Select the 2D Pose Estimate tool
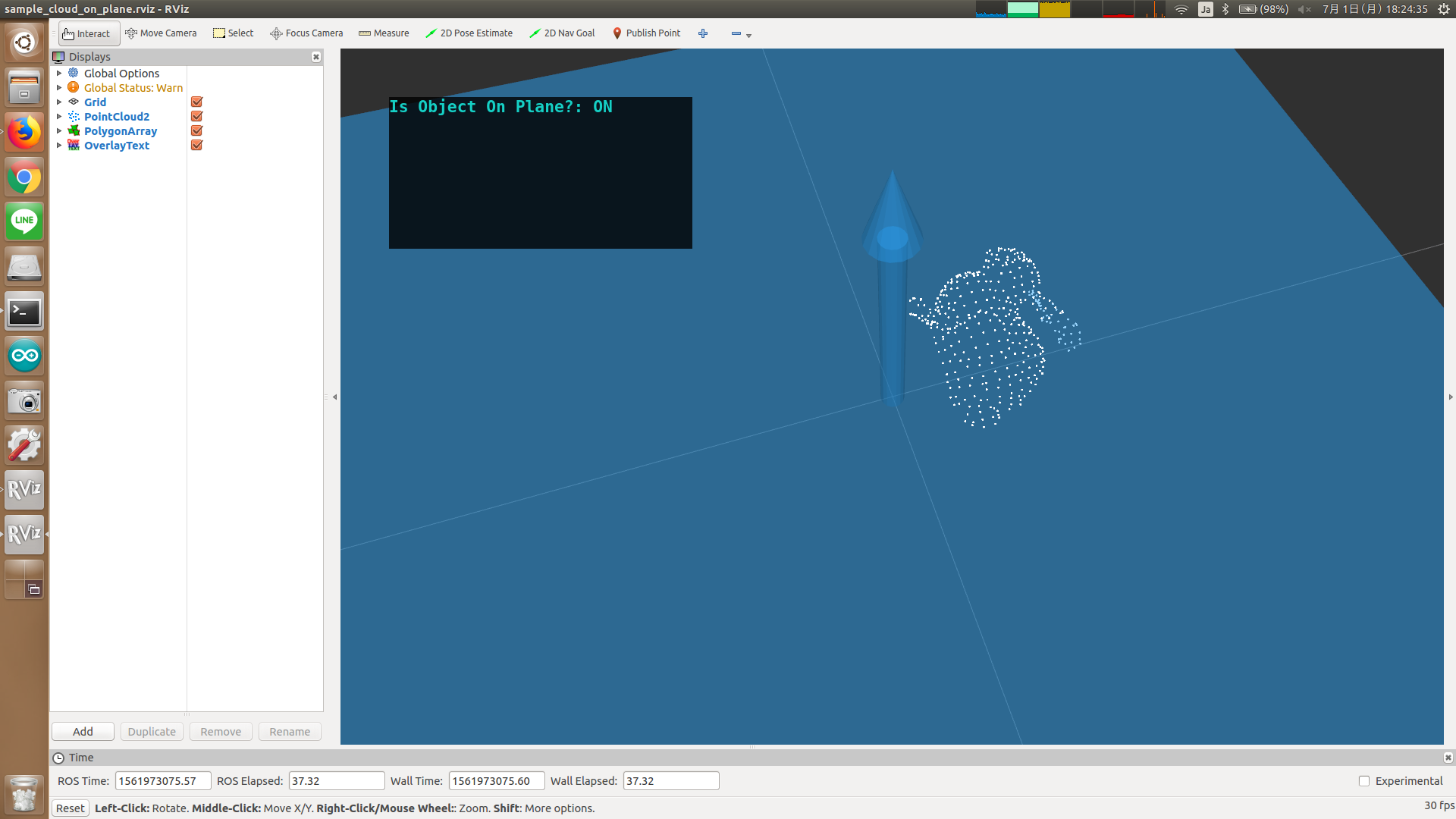The height and width of the screenshot is (819, 1456). (x=469, y=33)
